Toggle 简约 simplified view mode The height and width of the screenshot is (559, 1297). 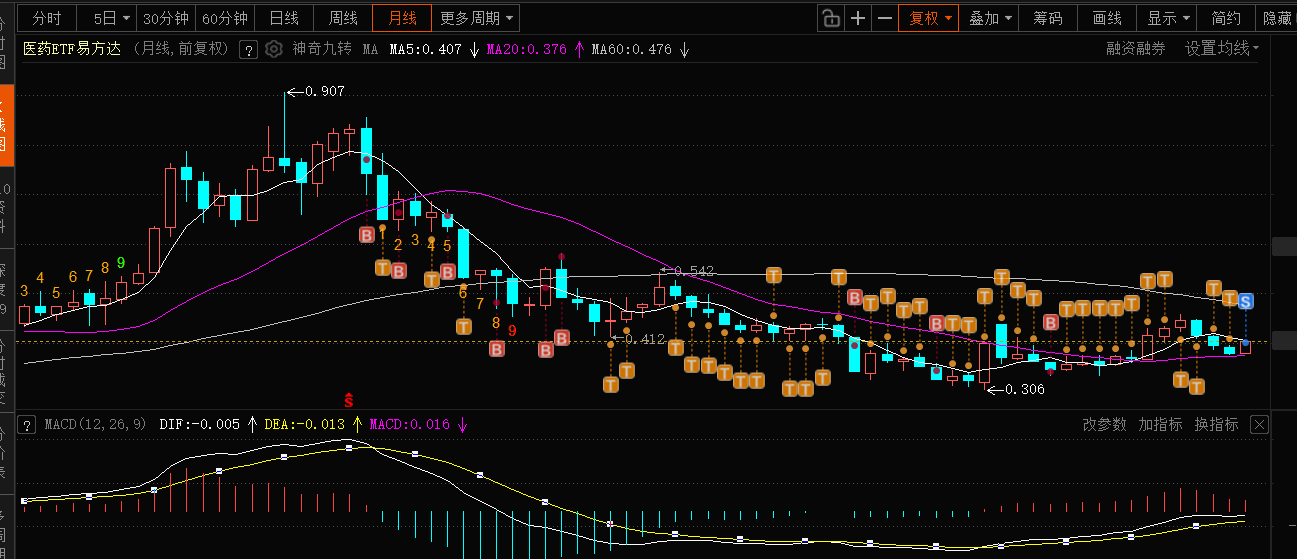[x=1226, y=18]
